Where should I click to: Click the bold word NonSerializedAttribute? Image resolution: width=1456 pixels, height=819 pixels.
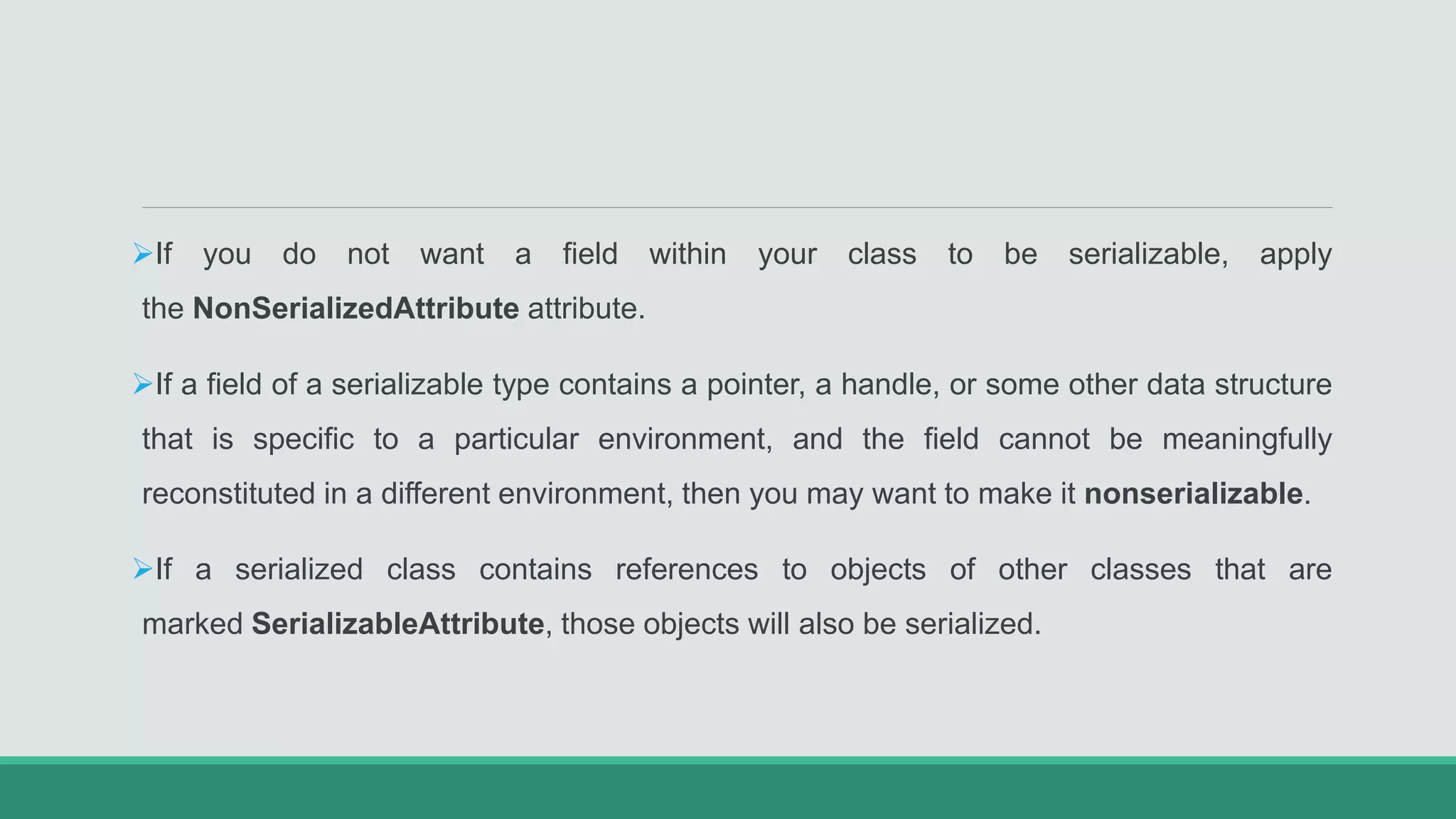click(355, 309)
